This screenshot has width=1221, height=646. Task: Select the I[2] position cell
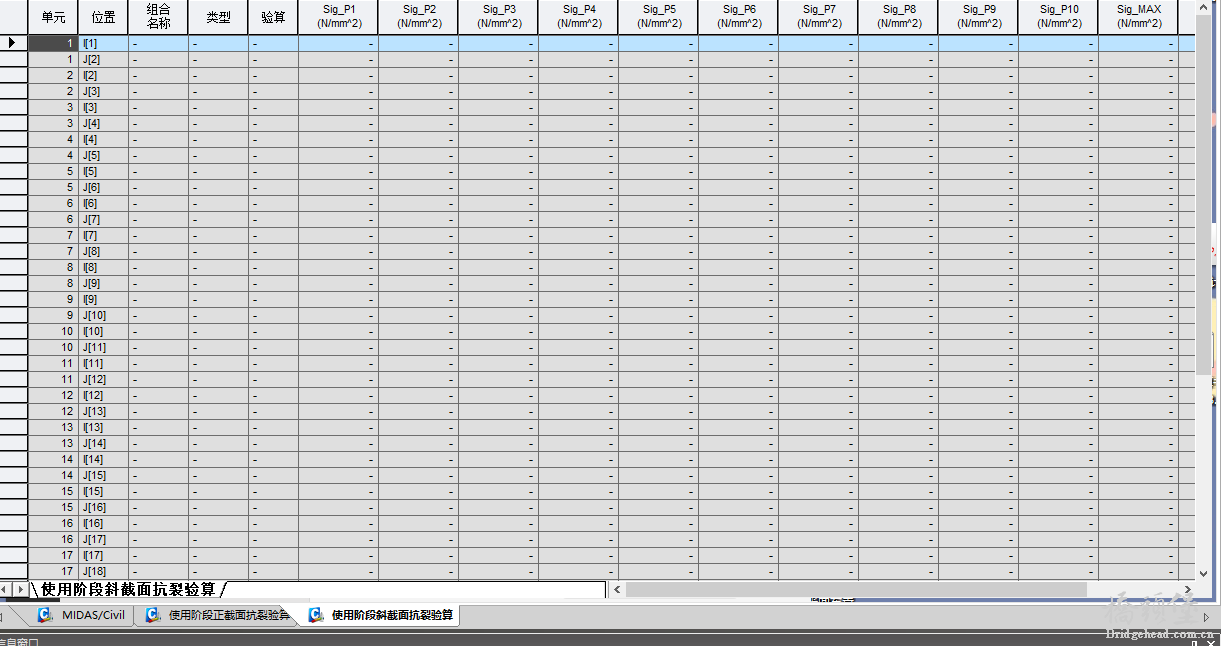tap(103, 75)
